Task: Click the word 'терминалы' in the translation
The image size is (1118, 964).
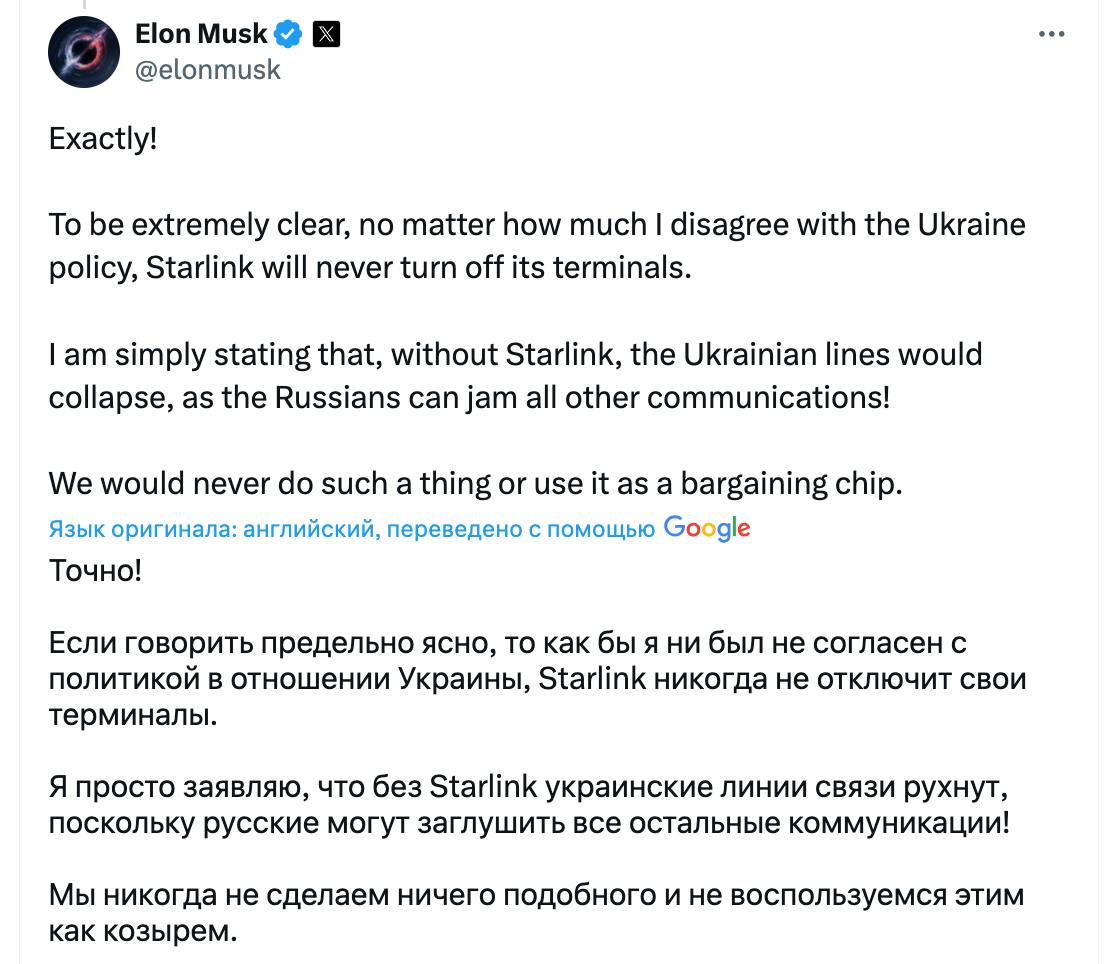Action: [x=132, y=715]
